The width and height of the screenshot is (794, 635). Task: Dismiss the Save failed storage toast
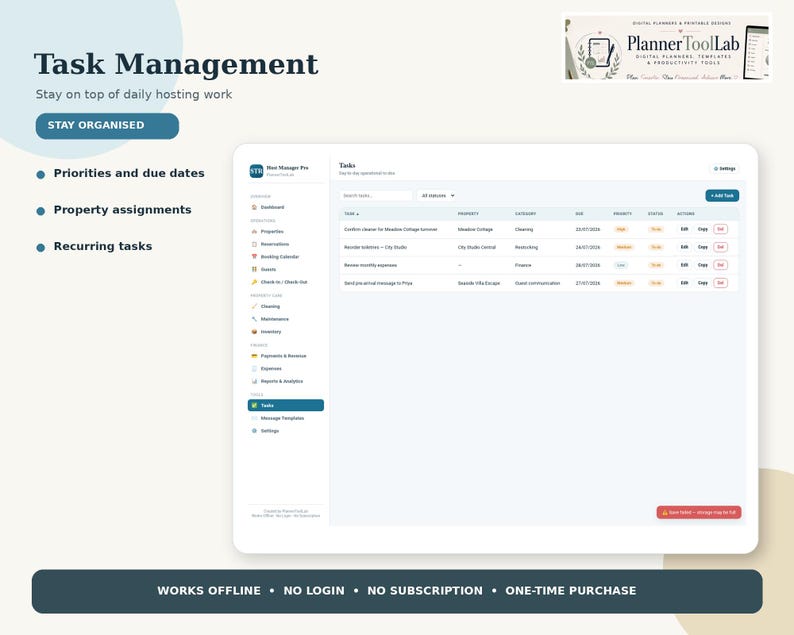pos(699,512)
